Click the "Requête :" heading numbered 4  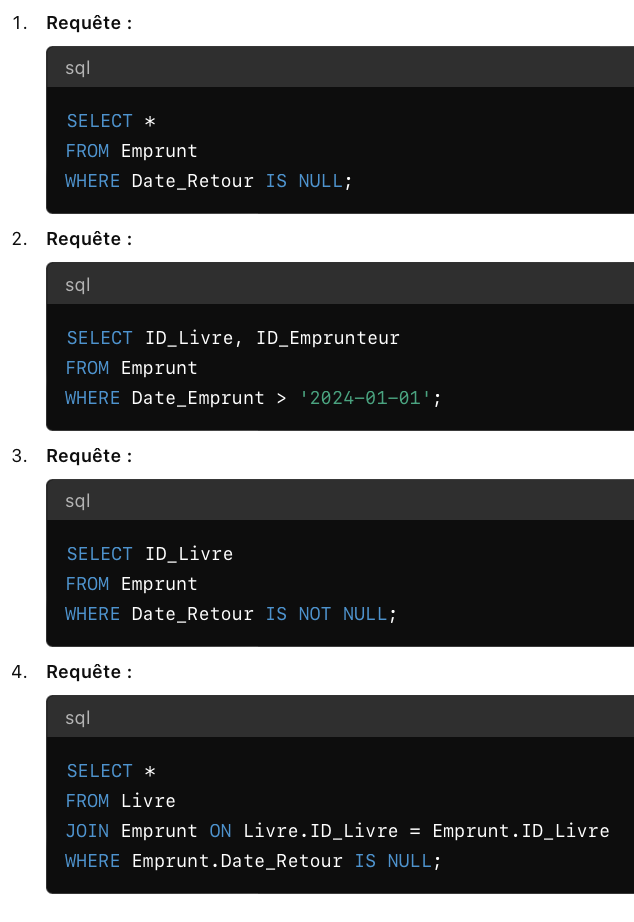pos(89,672)
